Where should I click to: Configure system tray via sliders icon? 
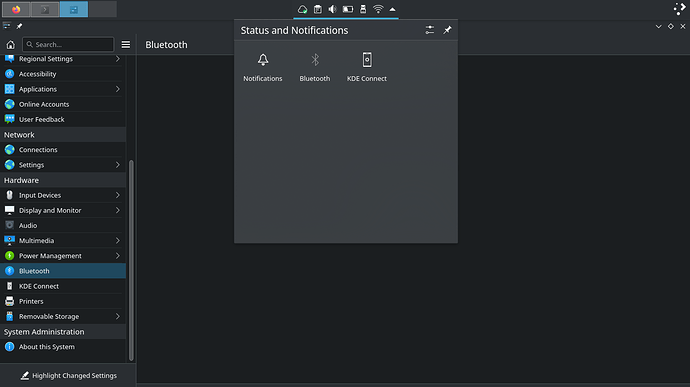click(x=429, y=30)
